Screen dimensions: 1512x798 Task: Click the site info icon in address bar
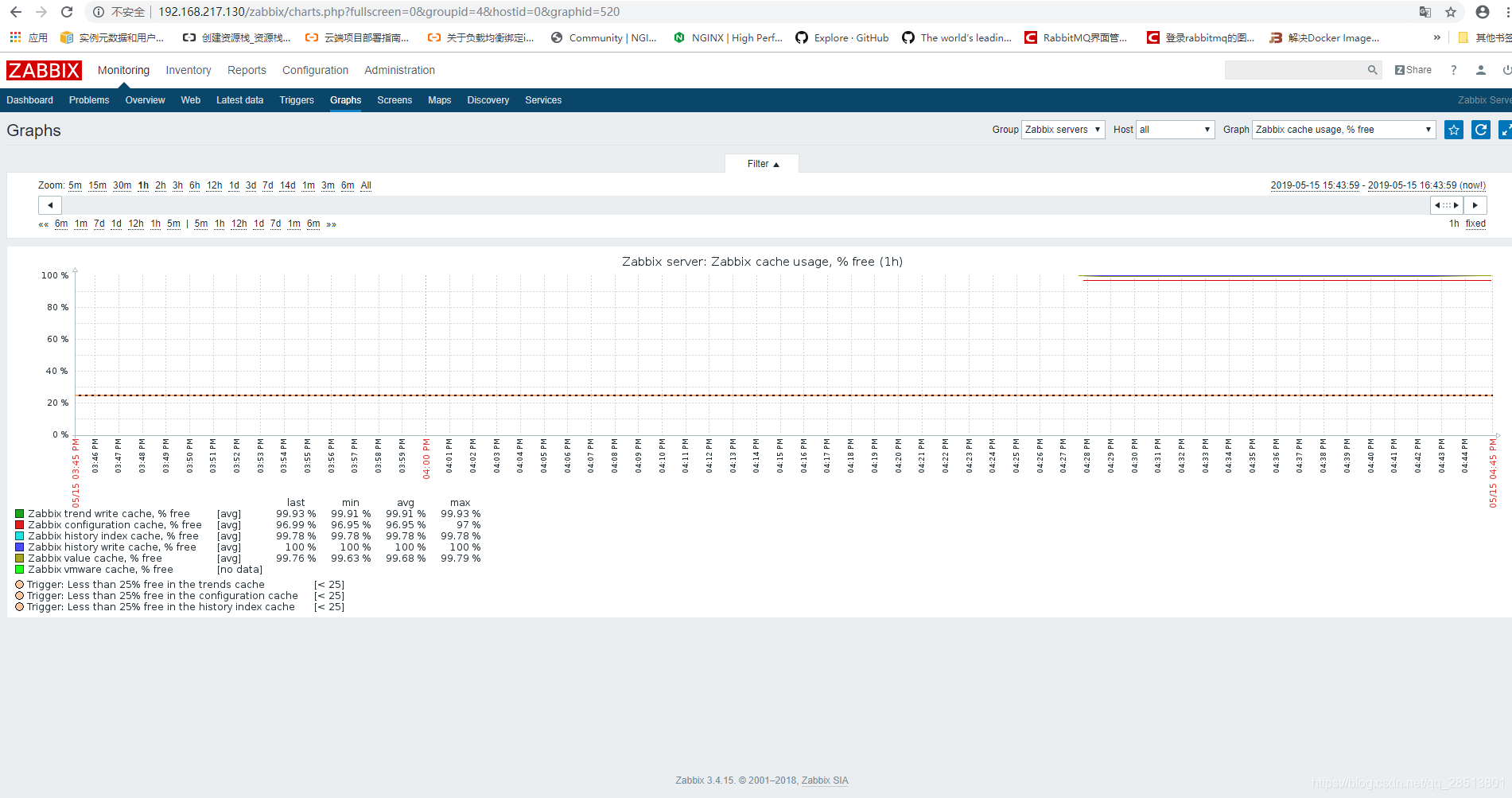click(99, 12)
